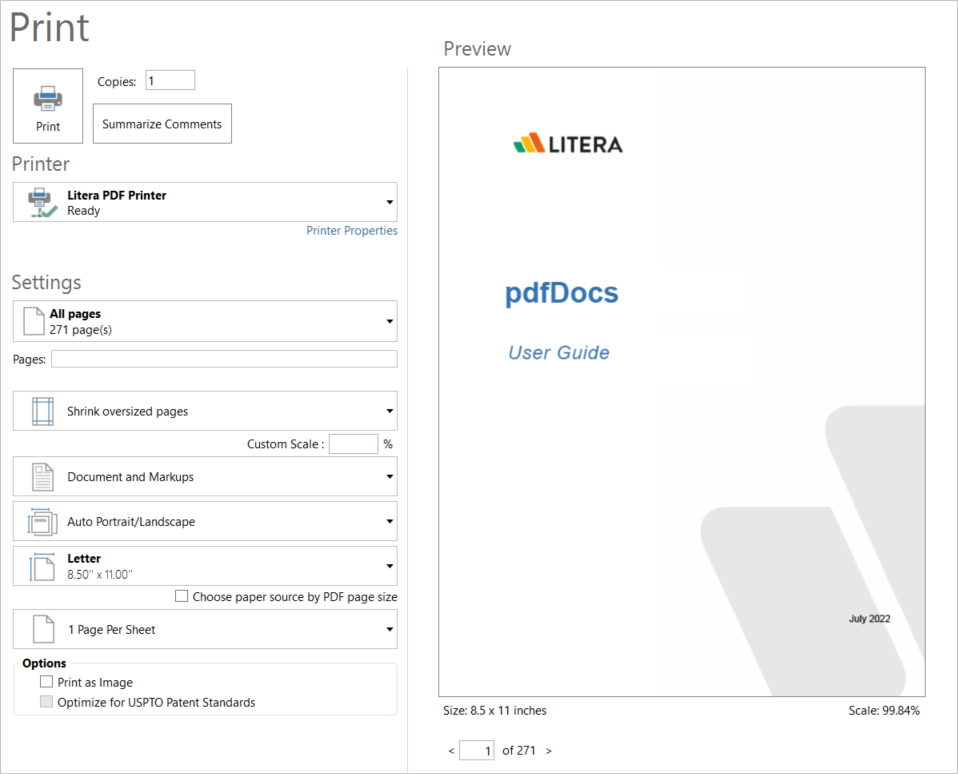Image resolution: width=958 pixels, height=774 pixels.
Task: Click into the Copies number field
Action: [x=170, y=80]
